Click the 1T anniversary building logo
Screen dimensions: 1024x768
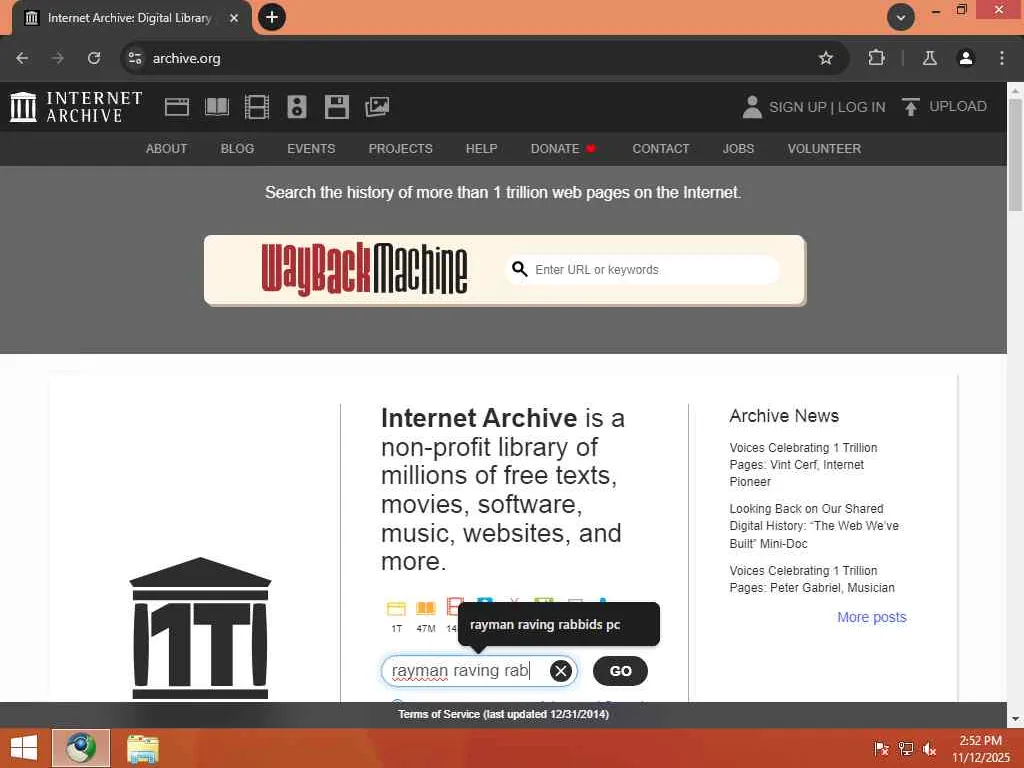click(x=200, y=628)
